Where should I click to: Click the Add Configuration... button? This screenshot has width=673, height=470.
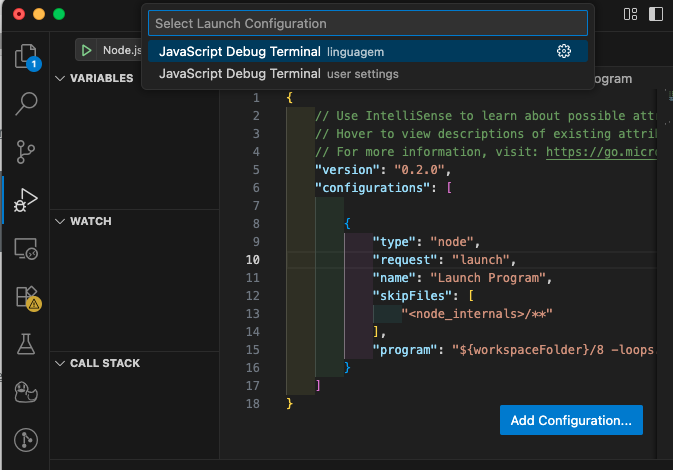[571, 420]
